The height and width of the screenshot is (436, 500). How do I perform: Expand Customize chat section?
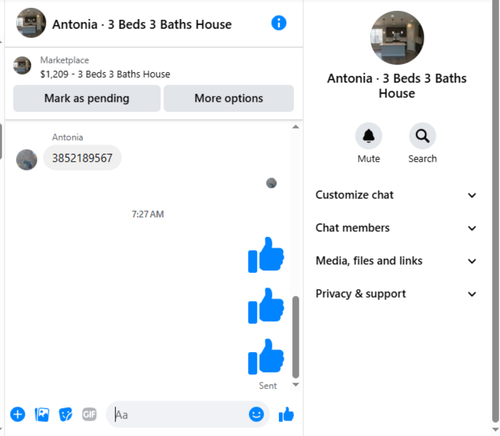coord(396,195)
